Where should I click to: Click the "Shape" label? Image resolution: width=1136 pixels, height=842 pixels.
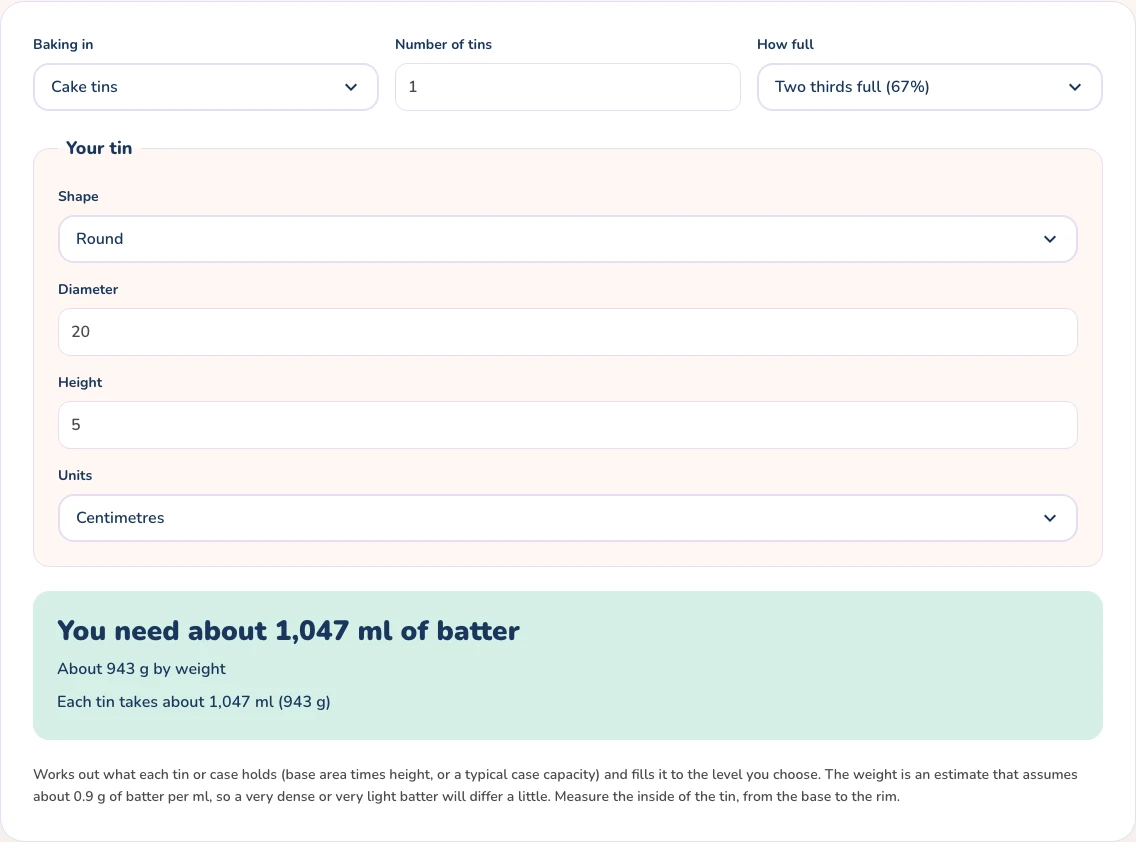[x=78, y=196]
